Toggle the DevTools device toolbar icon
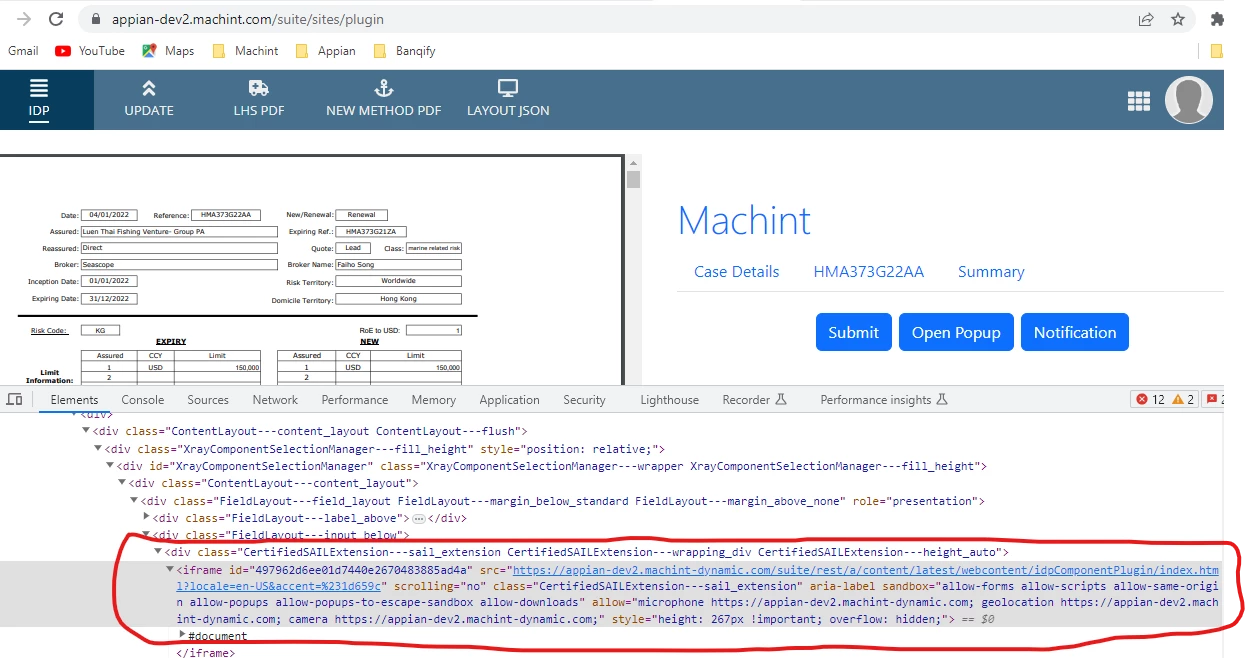The height and width of the screenshot is (658, 1246). [x=15, y=399]
